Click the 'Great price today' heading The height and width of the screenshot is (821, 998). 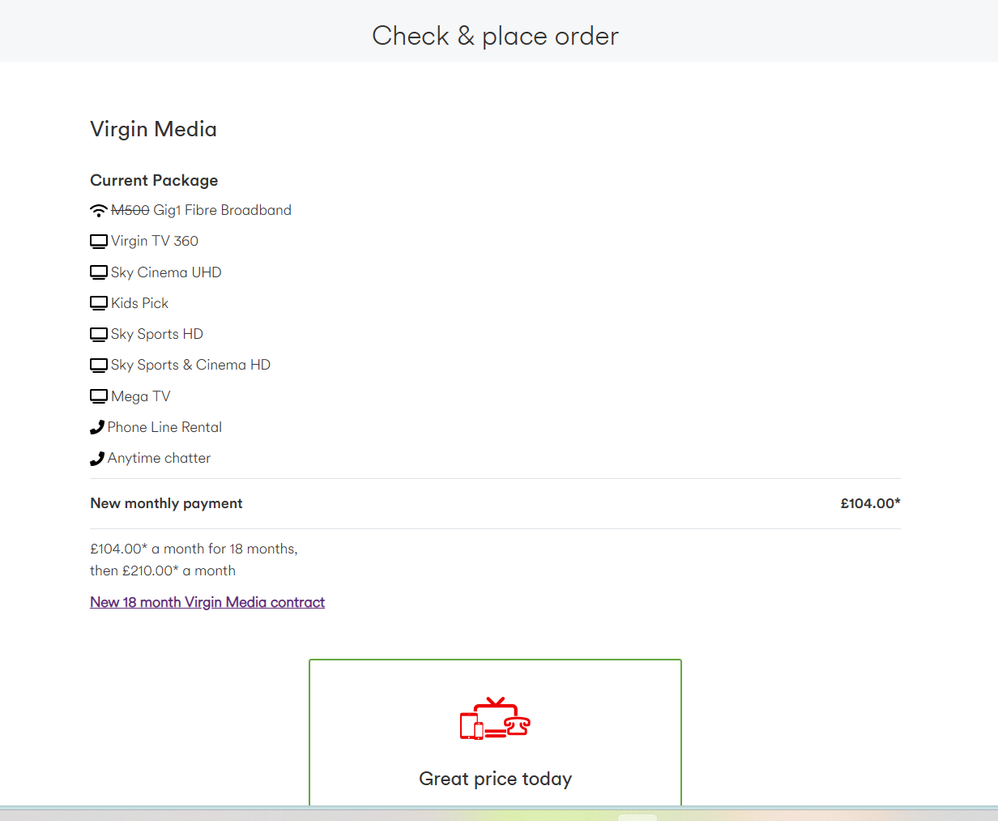click(495, 779)
